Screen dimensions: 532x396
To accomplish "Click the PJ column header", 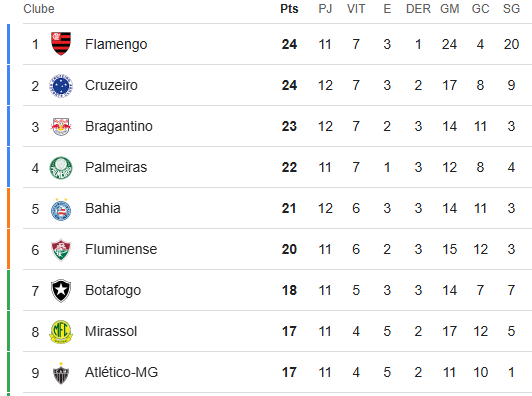I will coord(325,9).
